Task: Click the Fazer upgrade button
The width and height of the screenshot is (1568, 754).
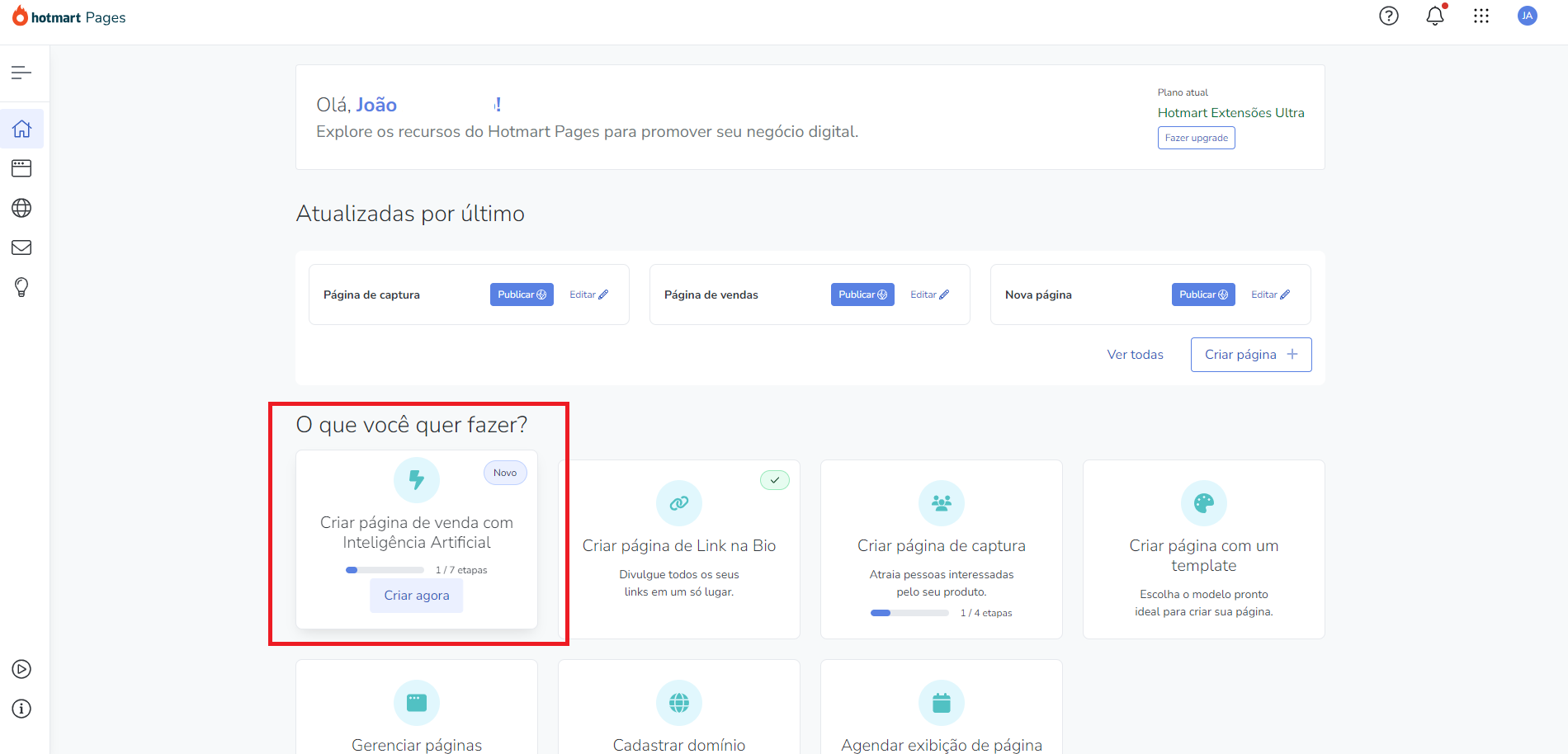Action: 1196,138
